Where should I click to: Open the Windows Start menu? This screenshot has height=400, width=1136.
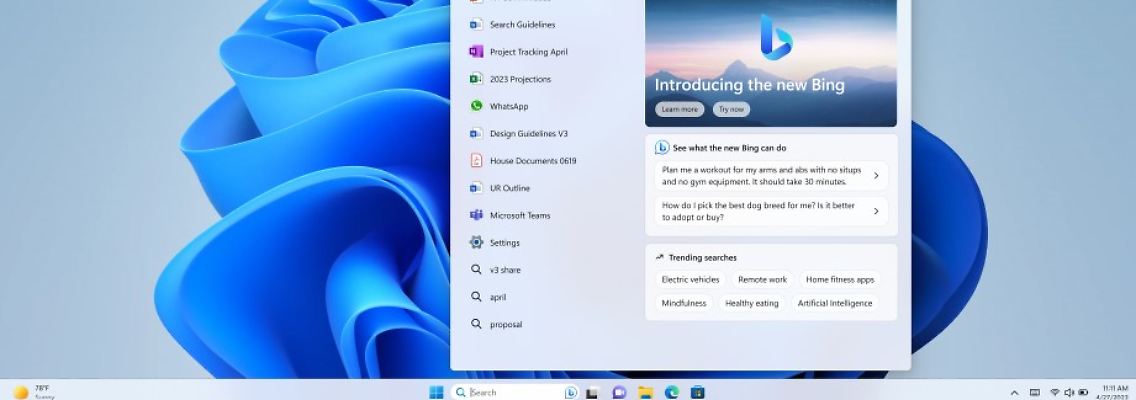click(x=436, y=392)
